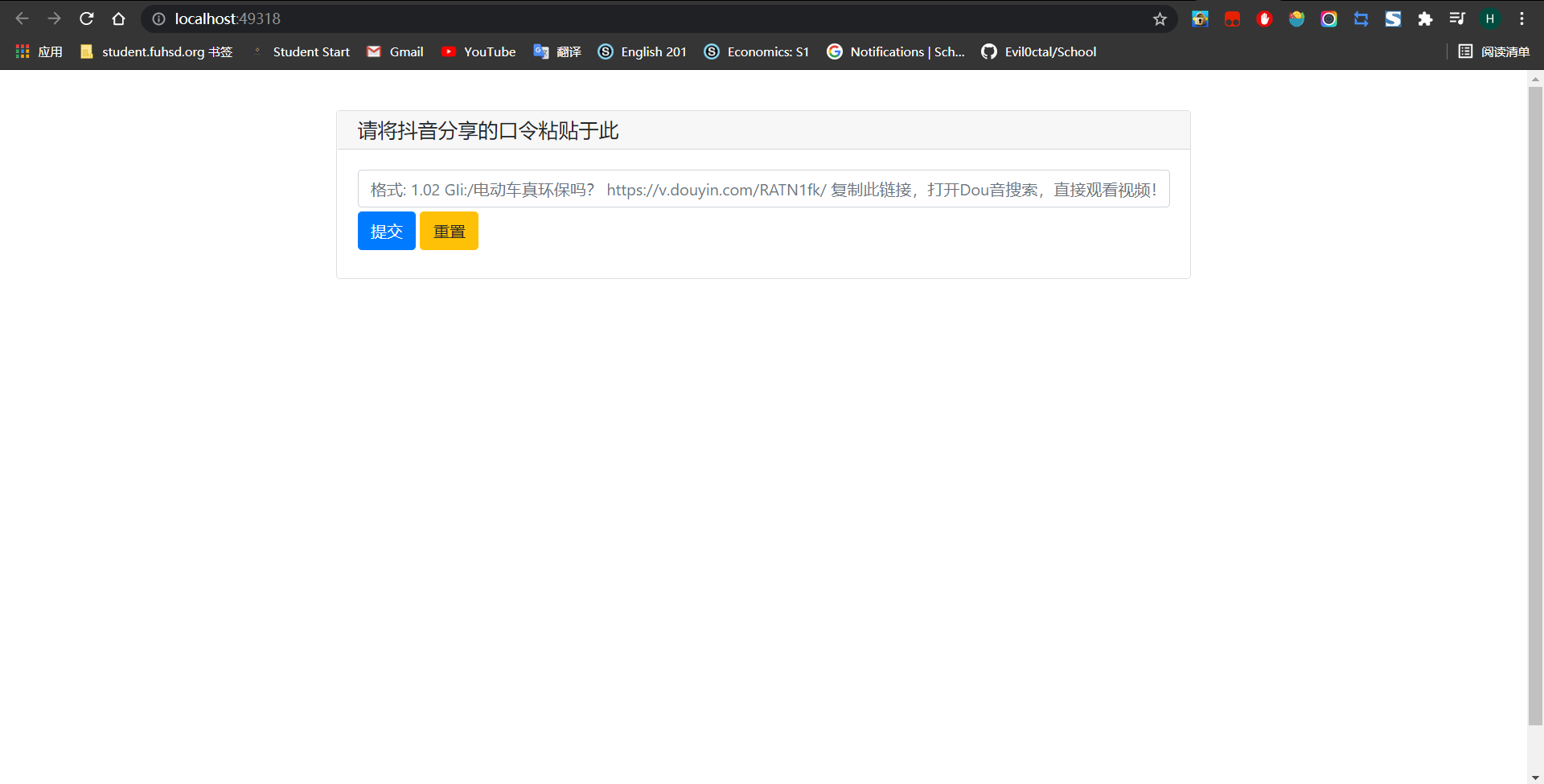The width and height of the screenshot is (1544, 784).
Task: Click the page reload icon
Action: pos(87,18)
